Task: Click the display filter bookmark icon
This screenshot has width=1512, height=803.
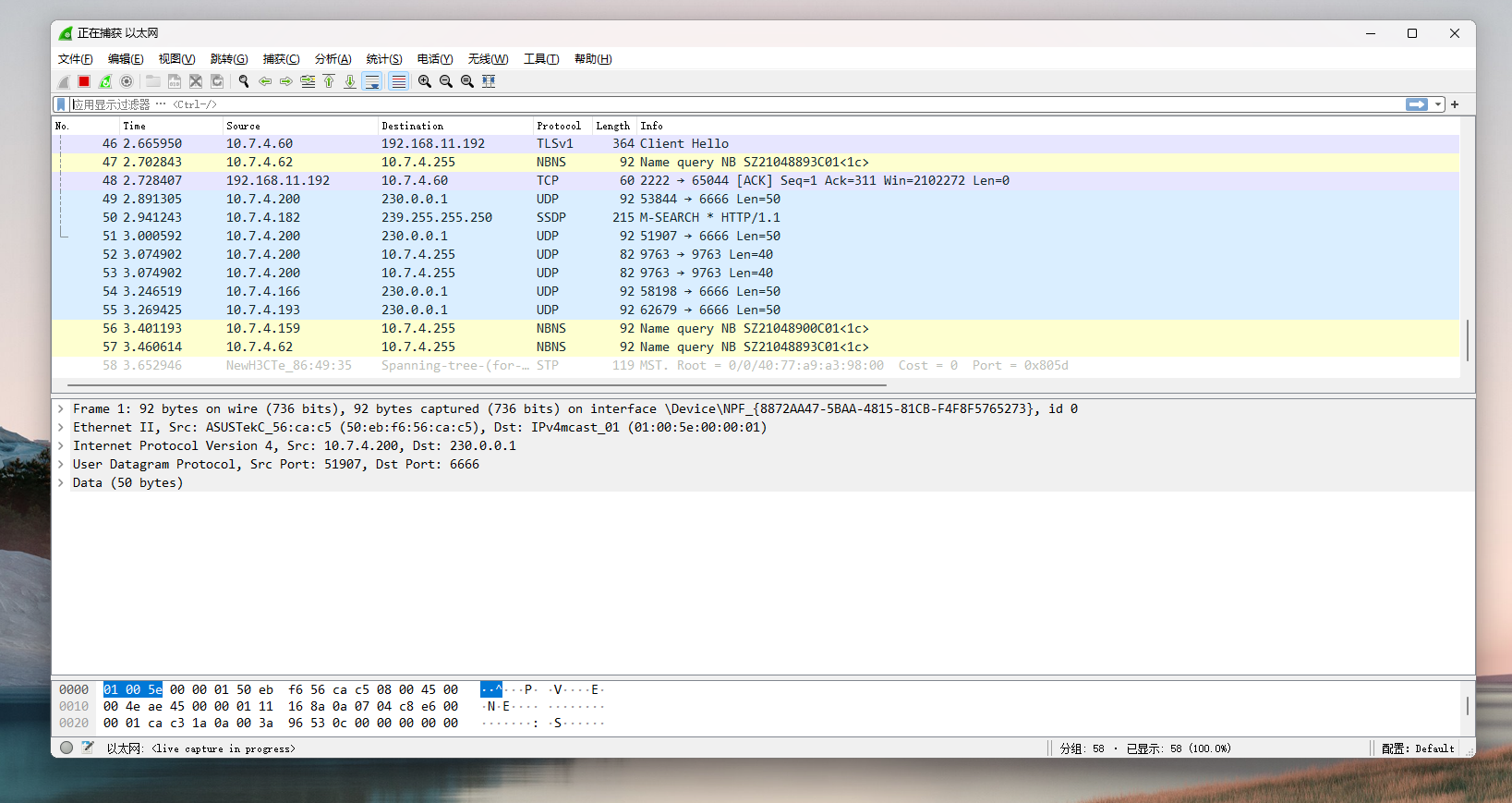Action: coord(62,104)
